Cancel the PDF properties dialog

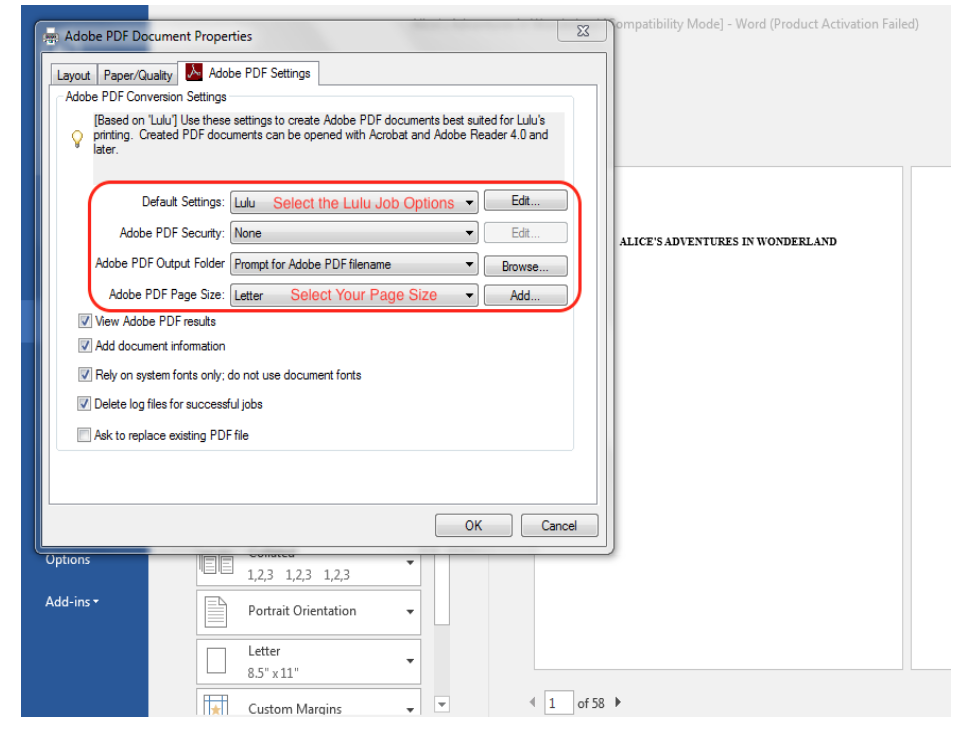point(559,526)
